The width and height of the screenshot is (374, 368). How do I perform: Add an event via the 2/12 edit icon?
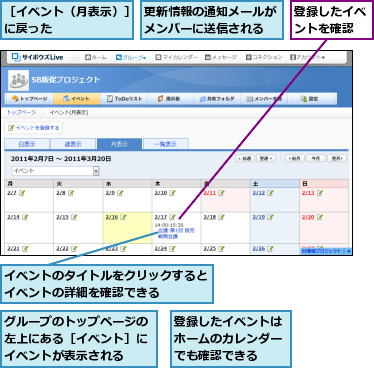pyautogui.click(x=271, y=193)
